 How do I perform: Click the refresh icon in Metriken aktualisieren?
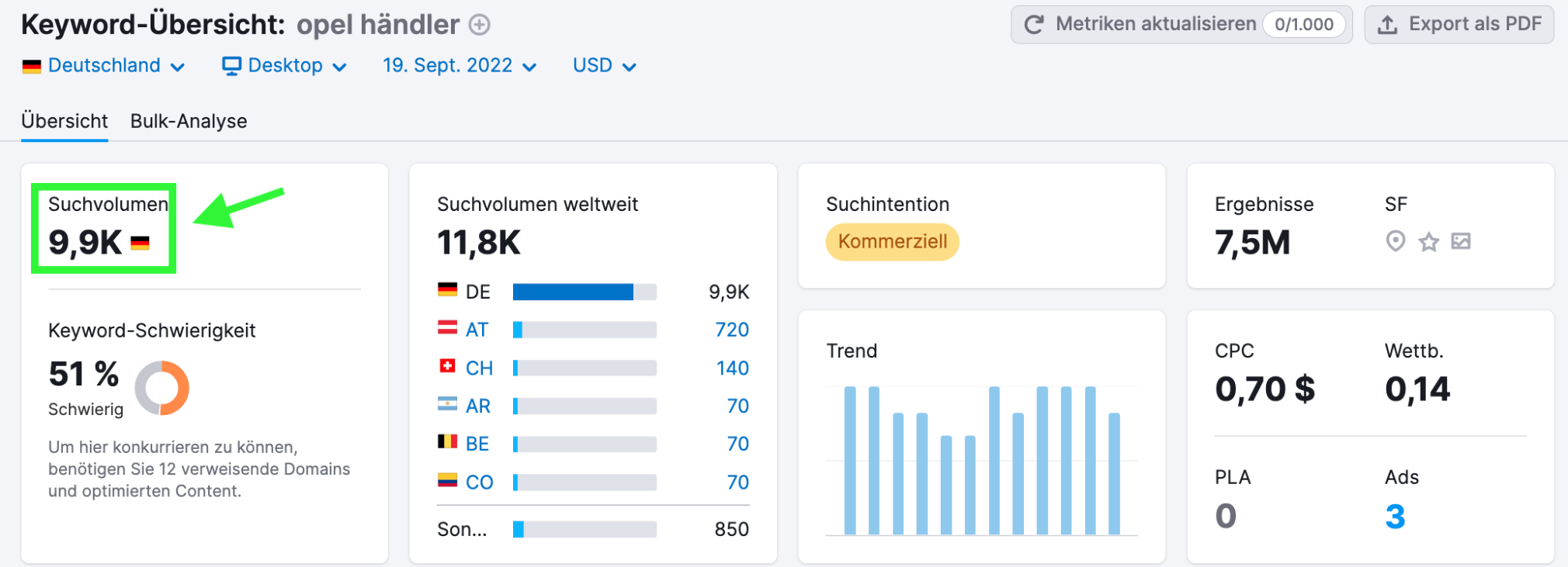tap(1034, 25)
